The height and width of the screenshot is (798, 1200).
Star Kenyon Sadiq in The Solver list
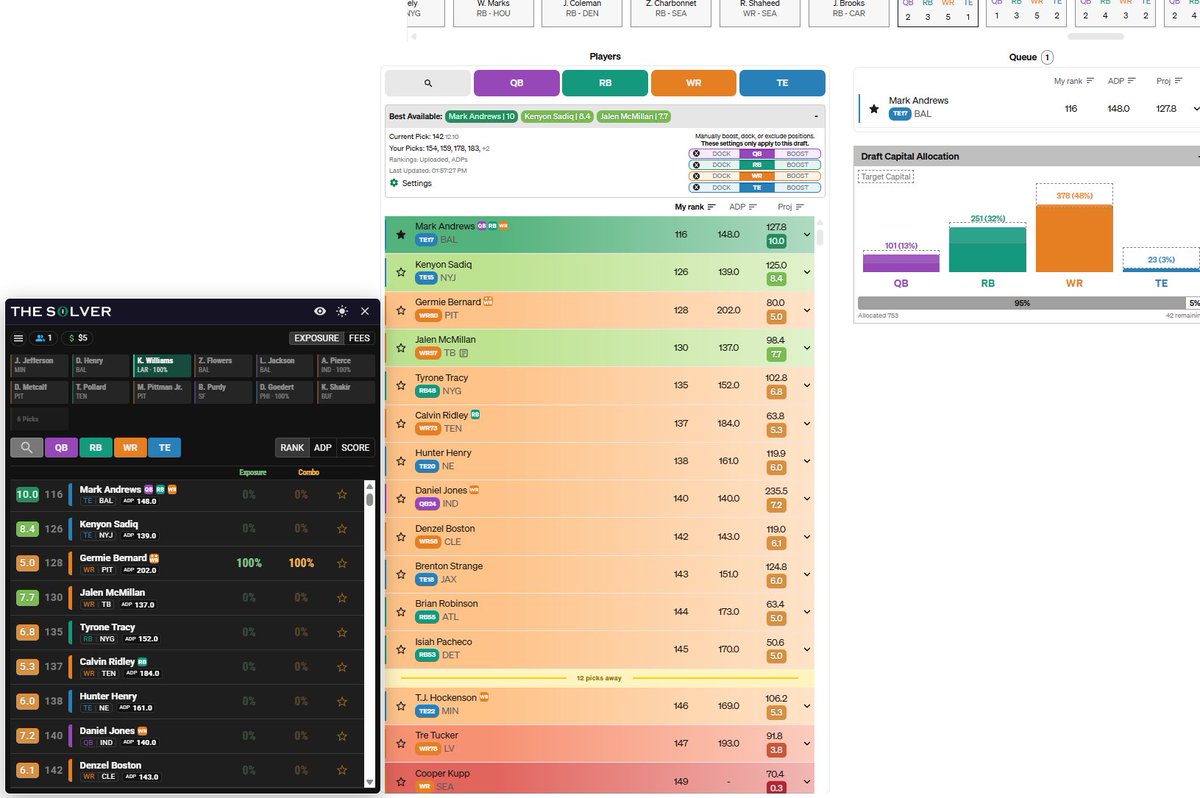tap(342, 529)
